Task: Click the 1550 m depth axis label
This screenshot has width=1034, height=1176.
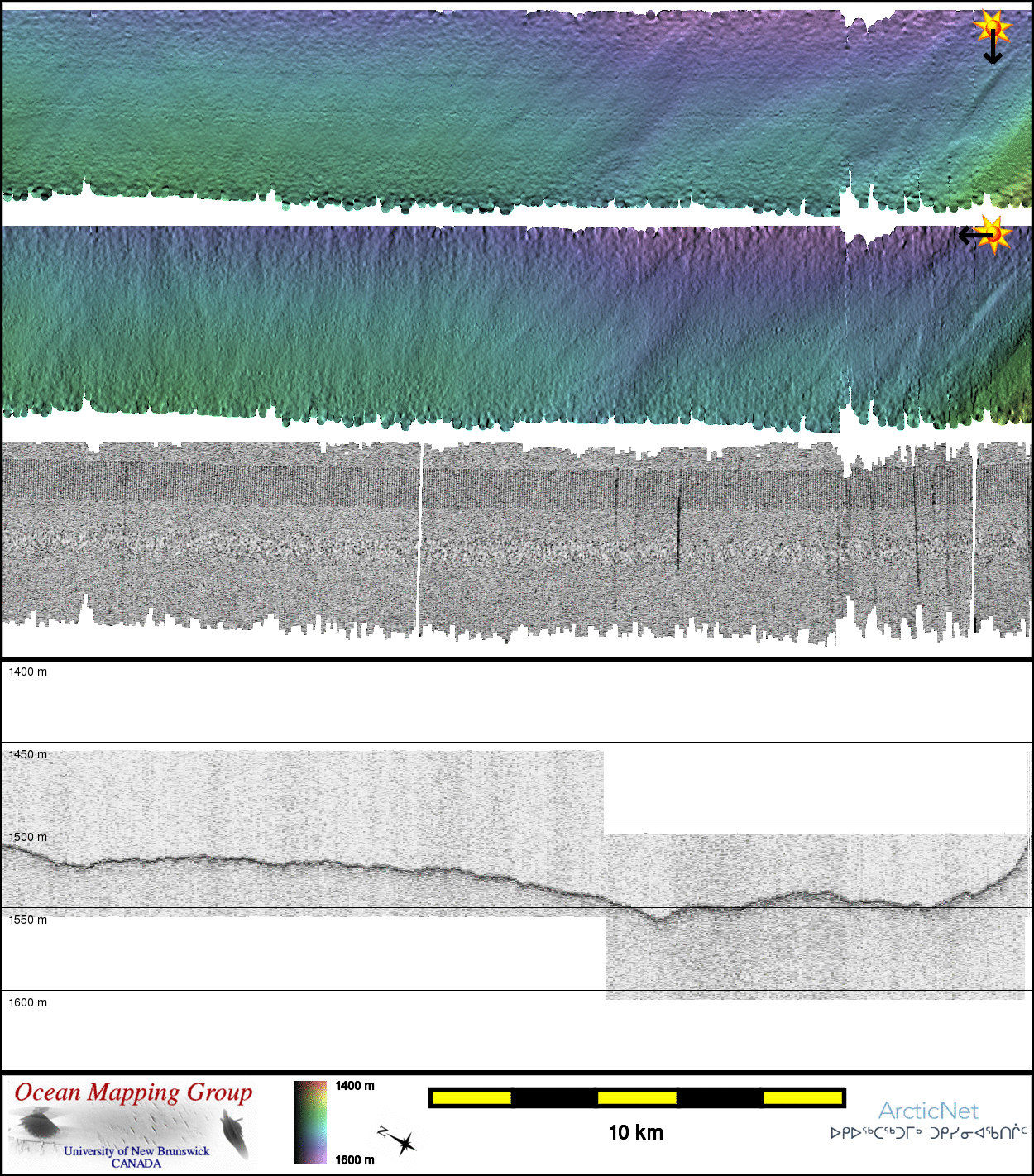Action: pos(28,920)
